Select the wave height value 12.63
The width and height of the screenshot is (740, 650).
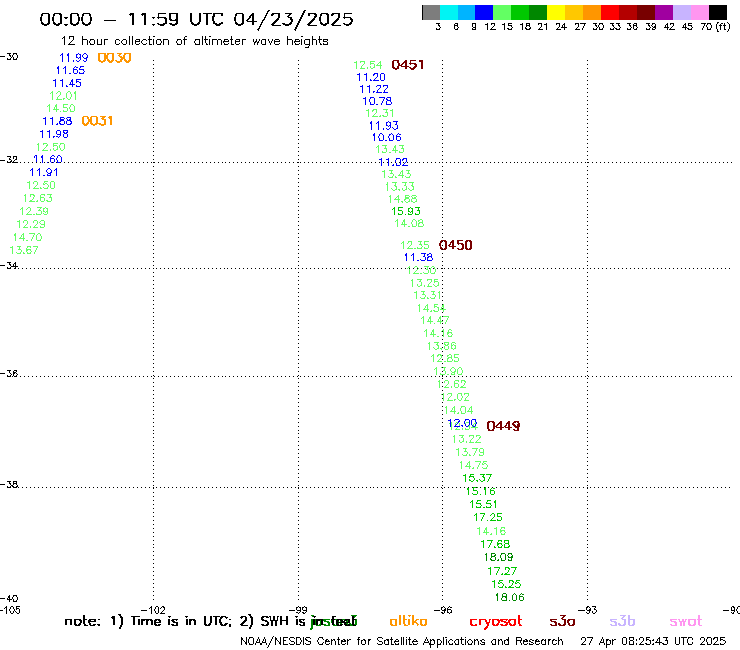tap(38, 198)
